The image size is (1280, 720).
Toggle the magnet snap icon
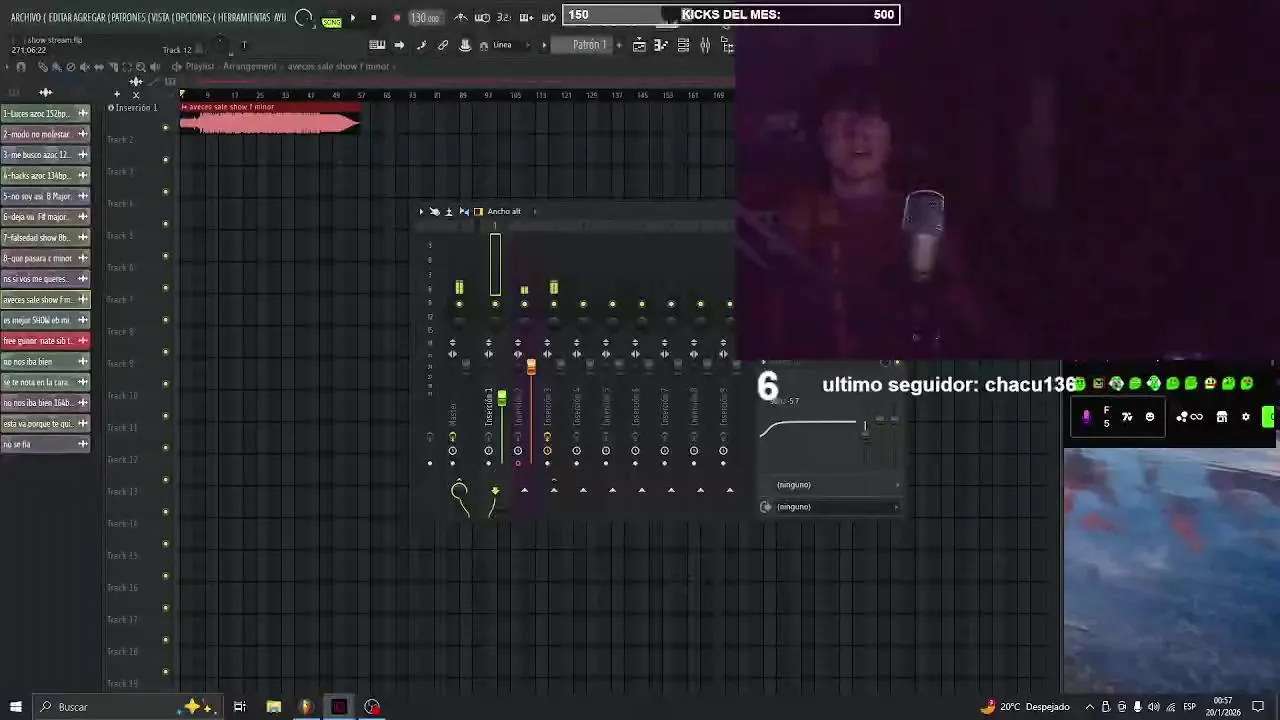(484, 45)
